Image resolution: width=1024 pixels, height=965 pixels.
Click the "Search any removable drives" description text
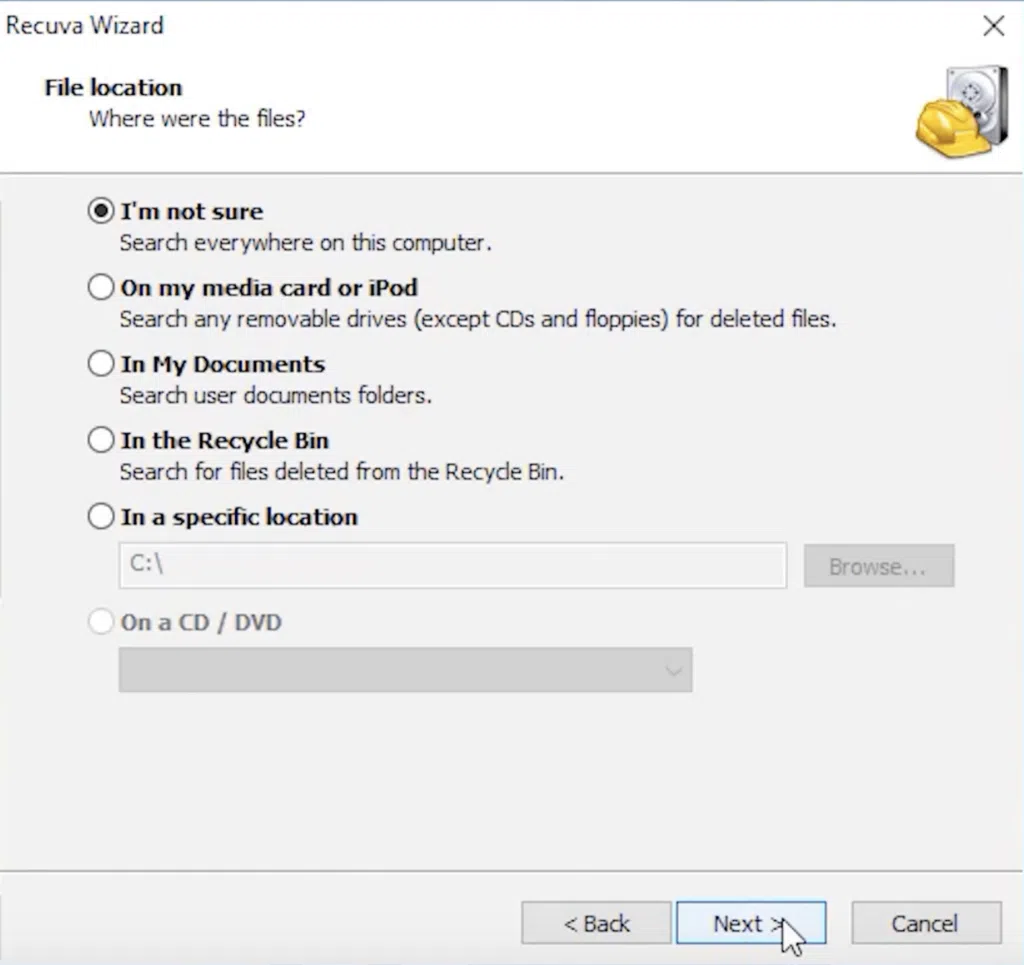coord(477,320)
